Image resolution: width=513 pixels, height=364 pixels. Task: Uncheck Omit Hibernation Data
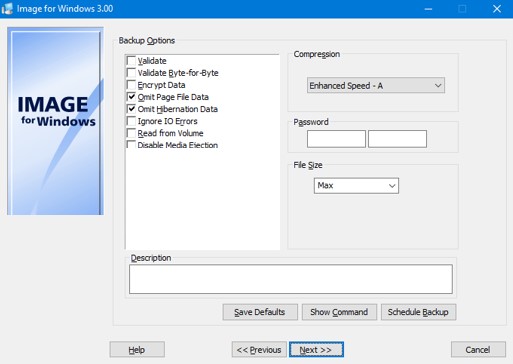(131, 109)
